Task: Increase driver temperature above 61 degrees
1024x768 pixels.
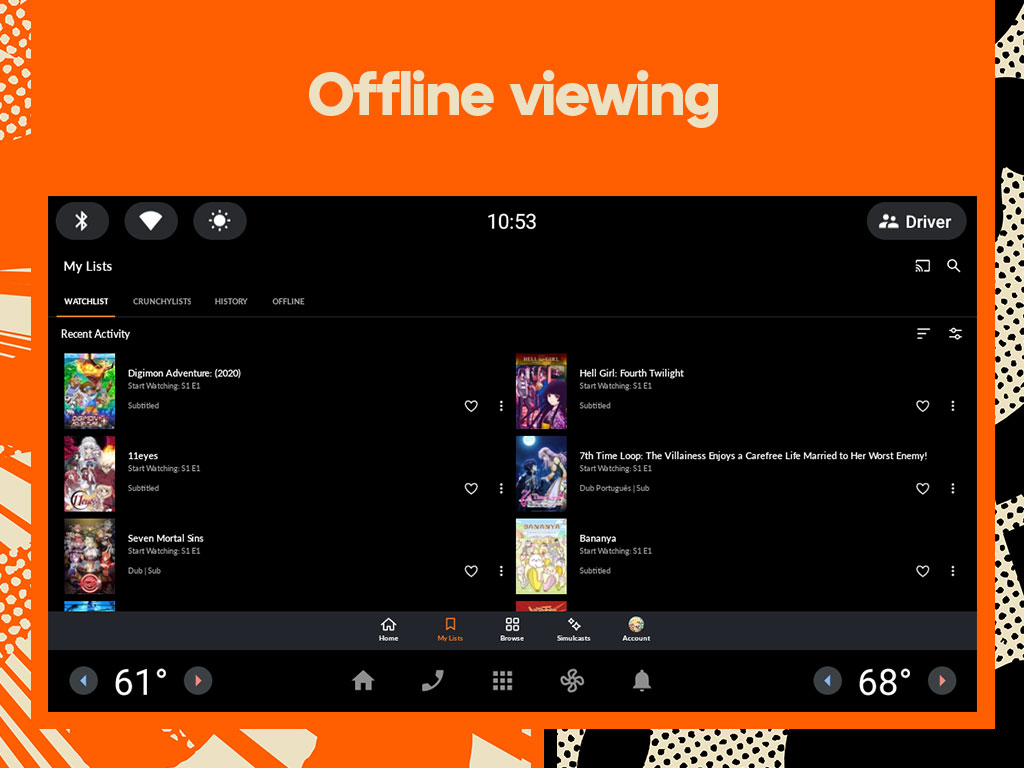Action: pos(198,681)
